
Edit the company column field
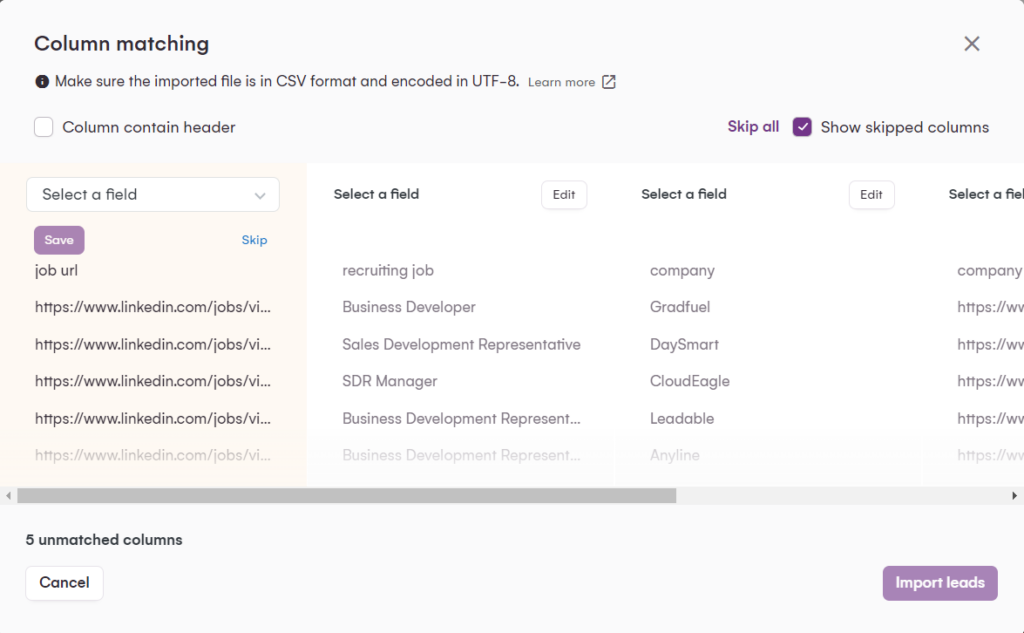pos(871,195)
